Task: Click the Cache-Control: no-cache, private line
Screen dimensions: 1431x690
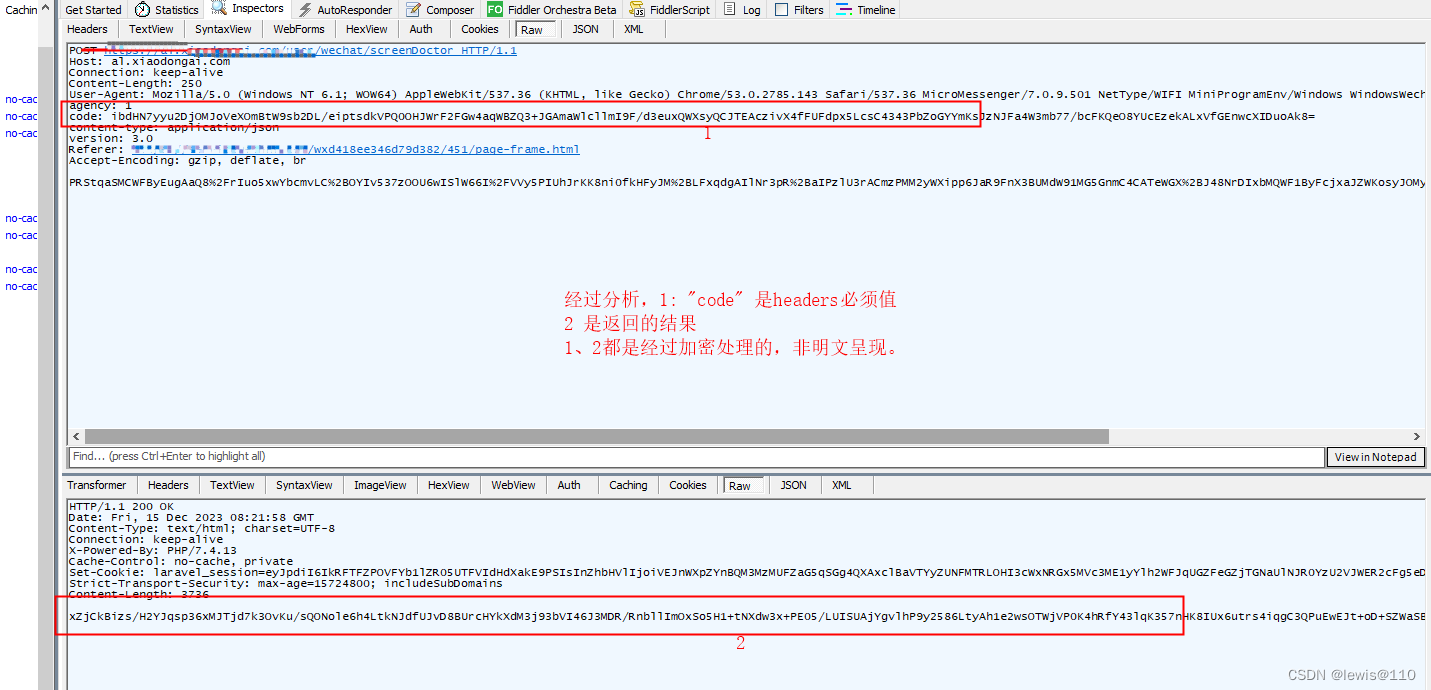Action: 181,561
